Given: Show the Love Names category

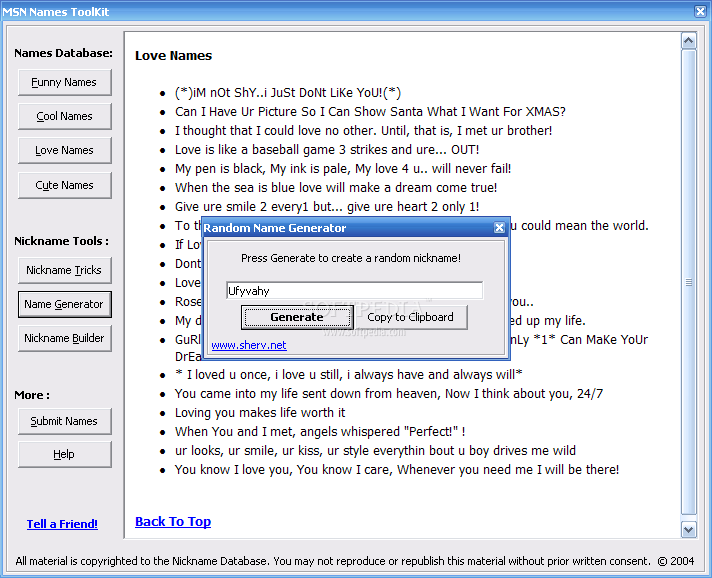Looking at the screenshot, I should coord(64,150).
